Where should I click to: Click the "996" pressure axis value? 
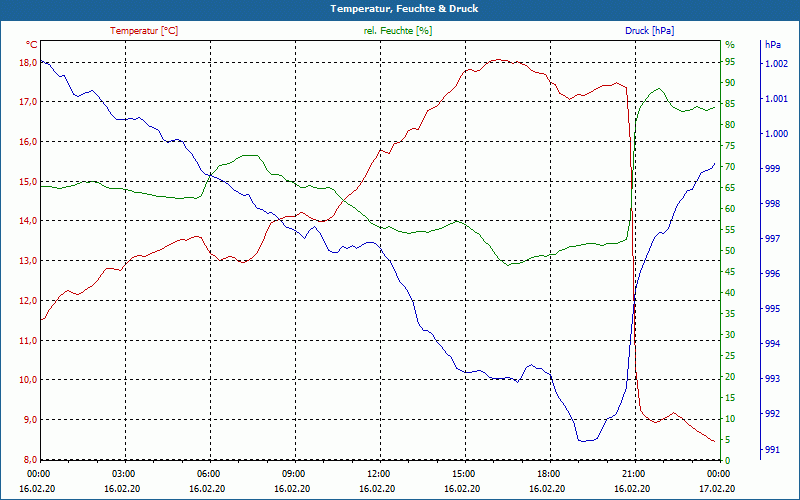click(772, 274)
